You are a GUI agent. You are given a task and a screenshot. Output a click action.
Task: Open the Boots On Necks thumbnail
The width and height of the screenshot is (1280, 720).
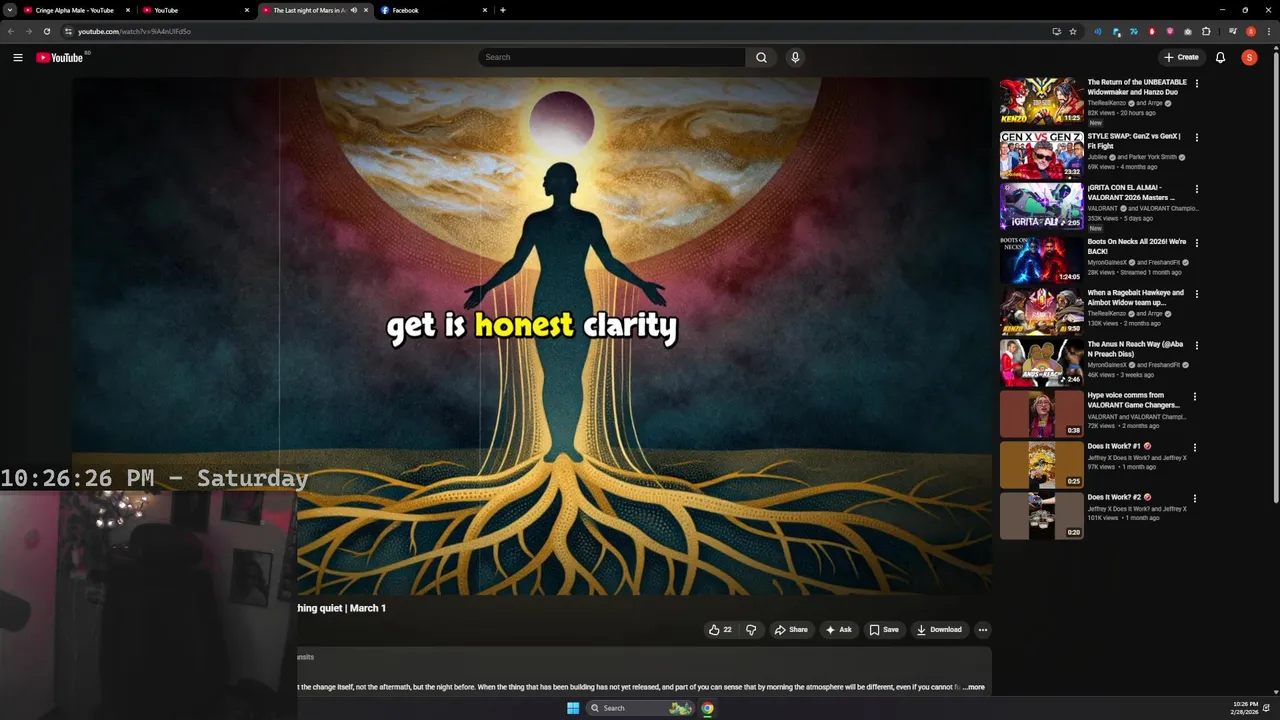(1041, 259)
